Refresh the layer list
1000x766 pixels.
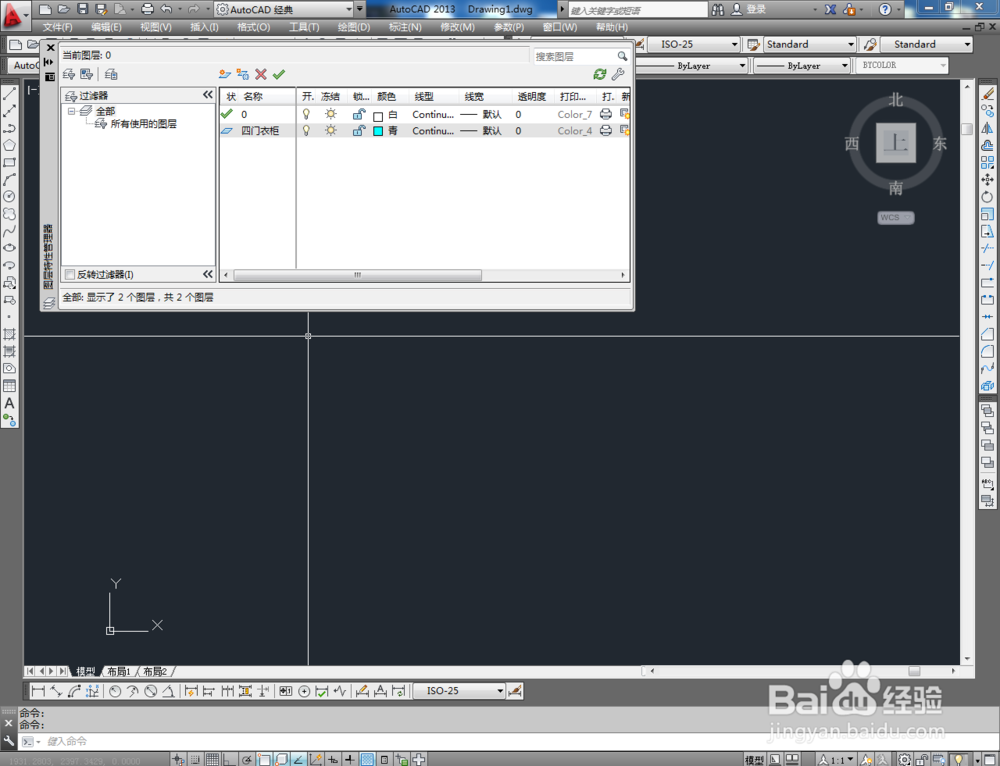(599, 75)
